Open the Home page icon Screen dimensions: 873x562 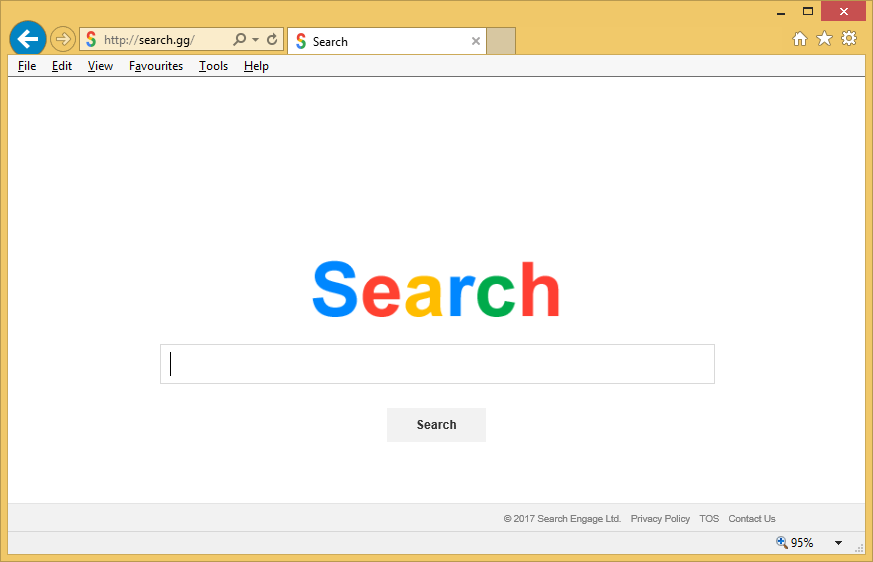coord(799,39)
